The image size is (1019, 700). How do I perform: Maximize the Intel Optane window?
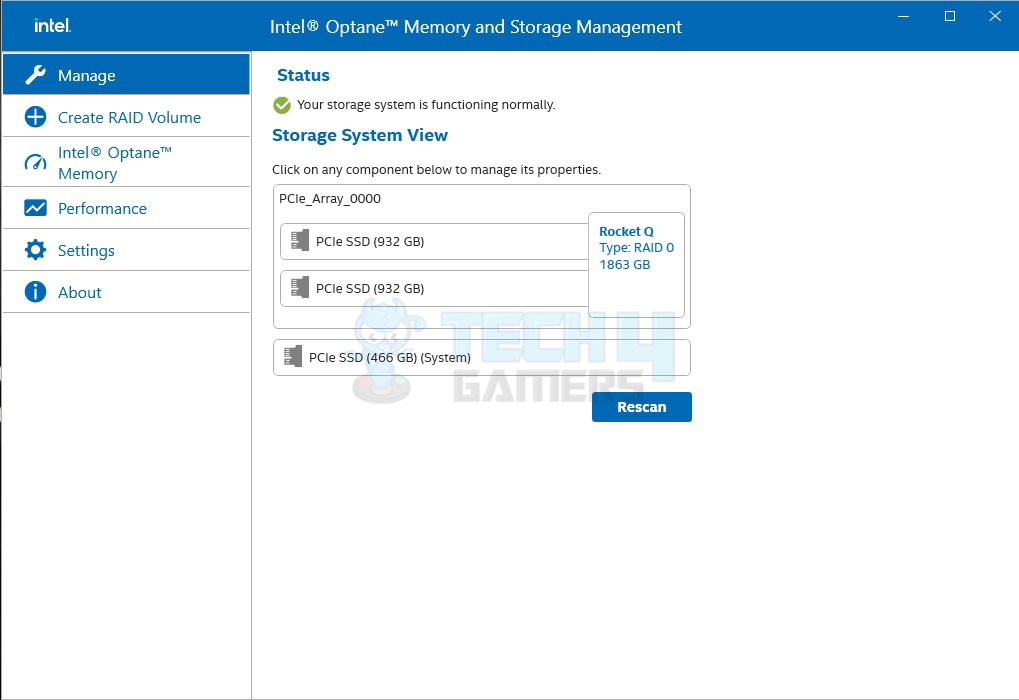[x=949, y=16]
